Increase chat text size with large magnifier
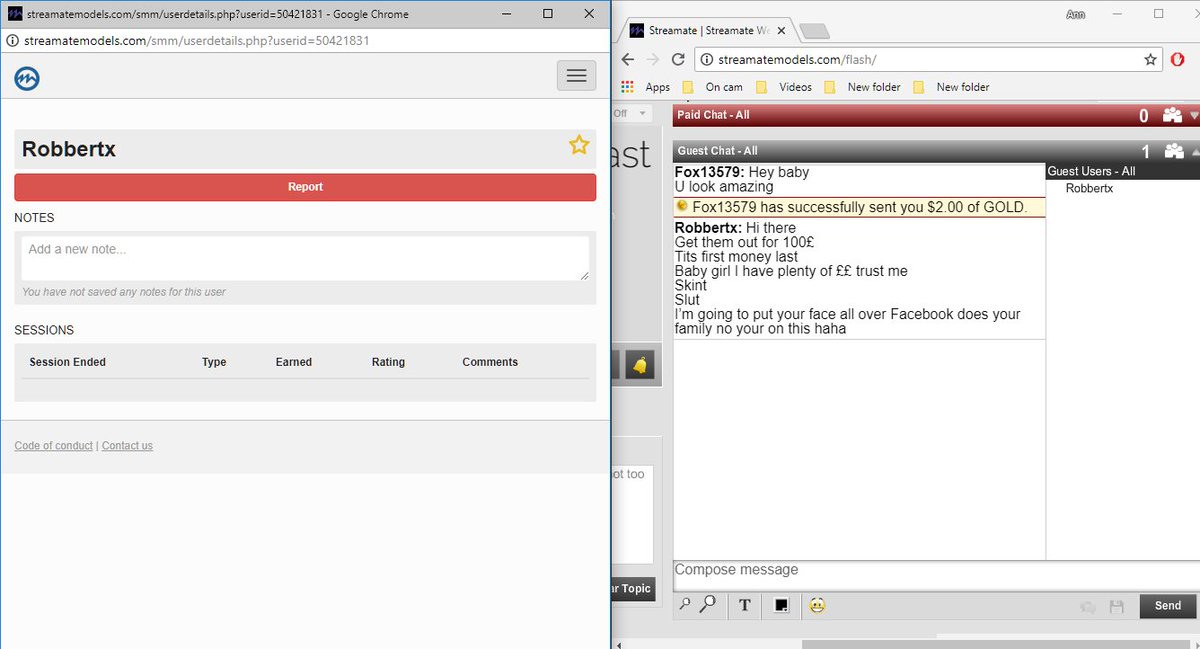Viewport: 1200px width, 649px height. tap(707, 604)
